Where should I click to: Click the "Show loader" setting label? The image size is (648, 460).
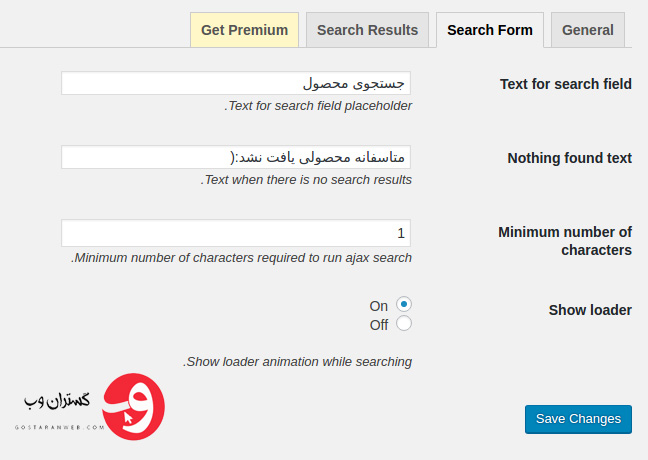[590, 310]
